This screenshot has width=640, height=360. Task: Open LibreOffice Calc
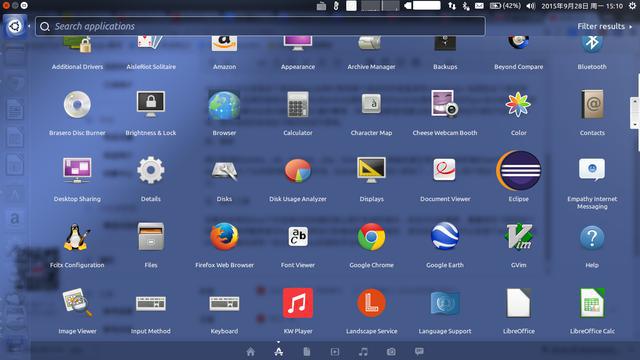[592, 303]
